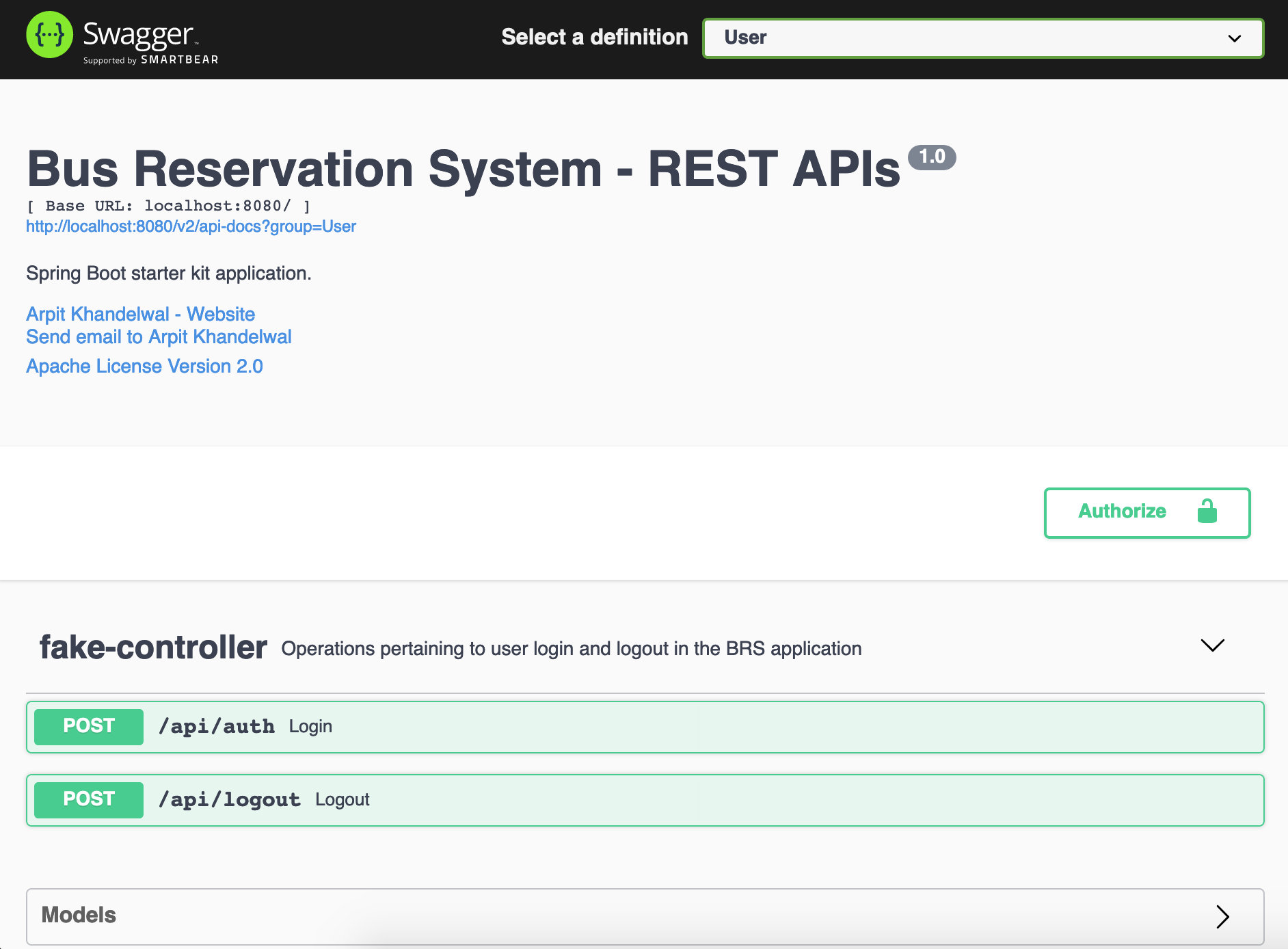Expand the POST /api/auth Login operation
The width and height of the screenshot is (1288, 949).
click(645, 727)
